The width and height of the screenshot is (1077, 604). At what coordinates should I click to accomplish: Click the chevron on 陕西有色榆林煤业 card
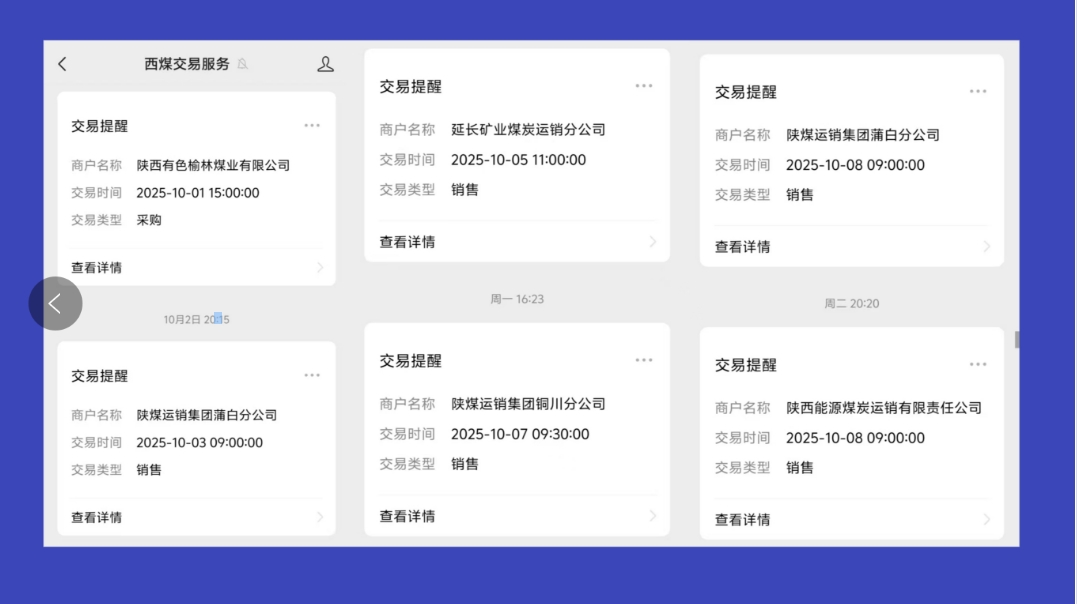click(x=320, y=268)
